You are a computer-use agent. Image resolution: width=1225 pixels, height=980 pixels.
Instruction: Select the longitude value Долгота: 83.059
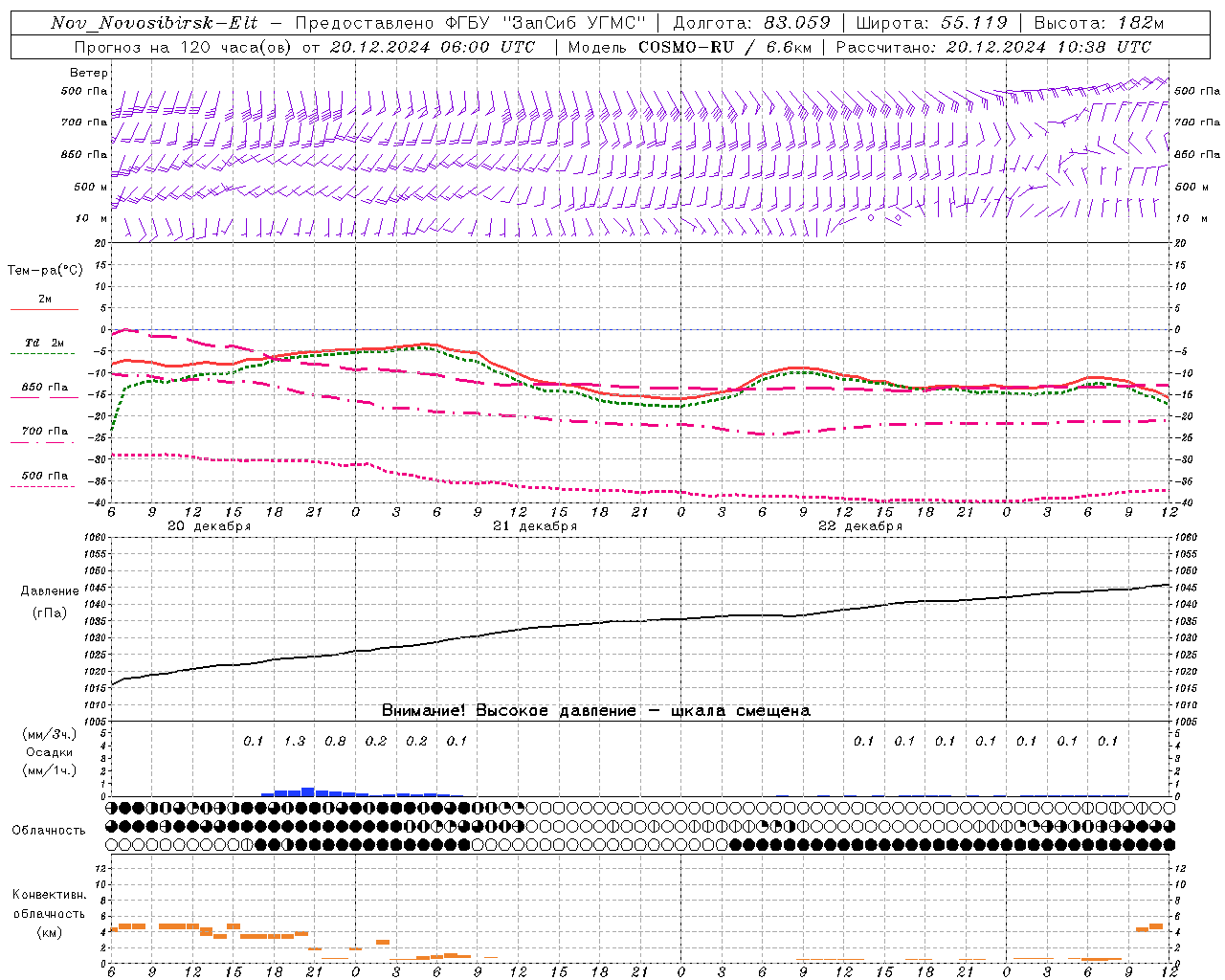point(752,23)
